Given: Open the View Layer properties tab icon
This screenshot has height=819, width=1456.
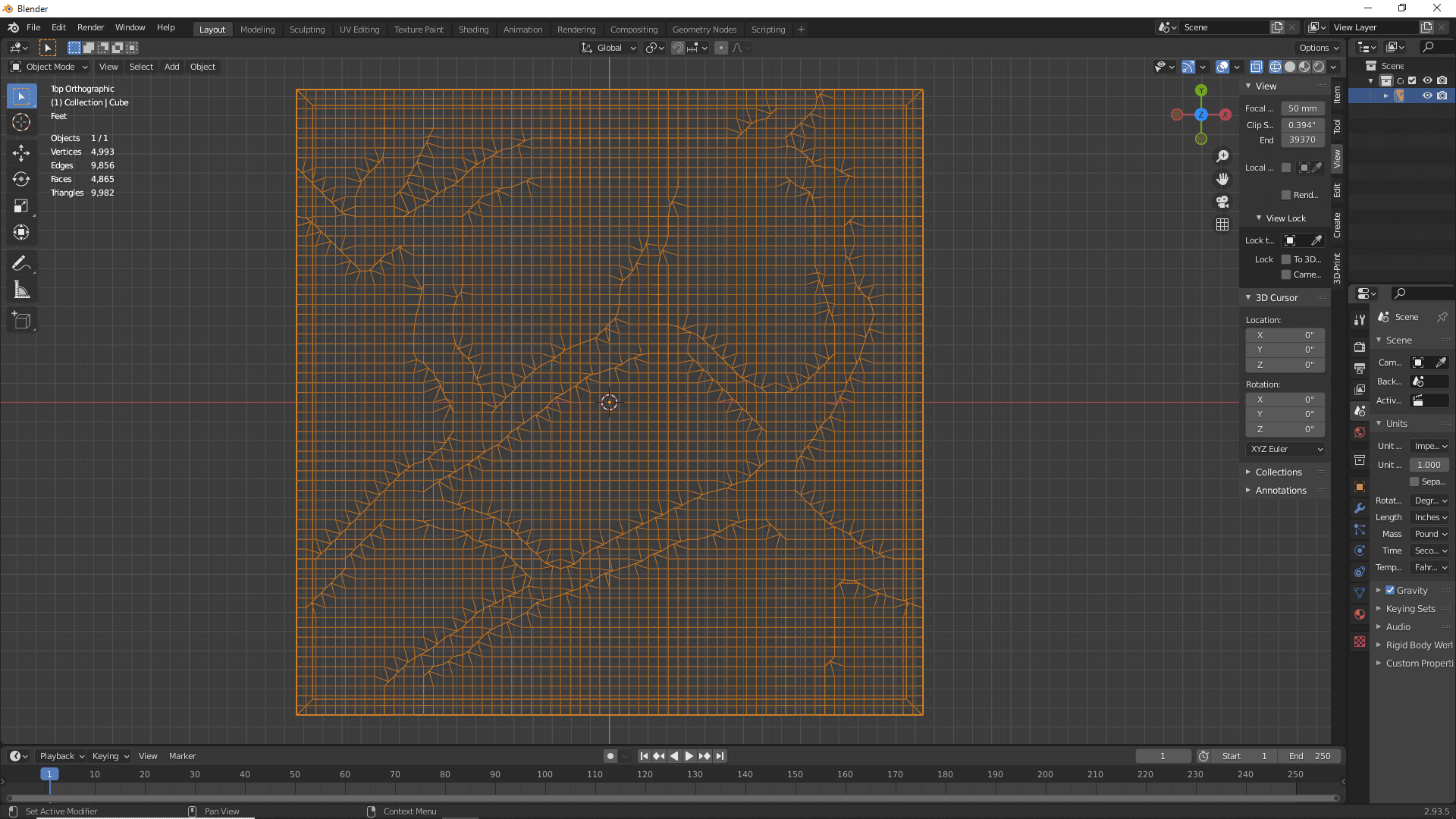Looking at the screenshot, I should [x=1360, y=389].
